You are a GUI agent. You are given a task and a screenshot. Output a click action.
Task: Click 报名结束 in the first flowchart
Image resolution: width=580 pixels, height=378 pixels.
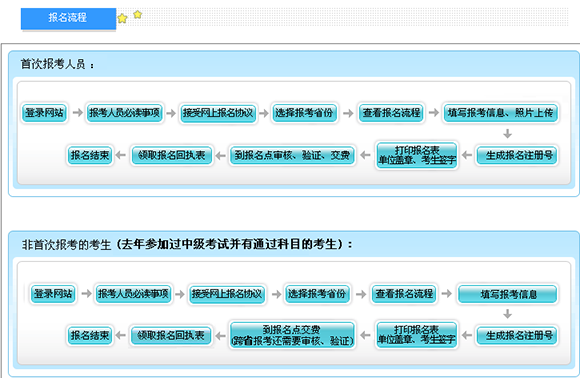(x=90, y=155)
